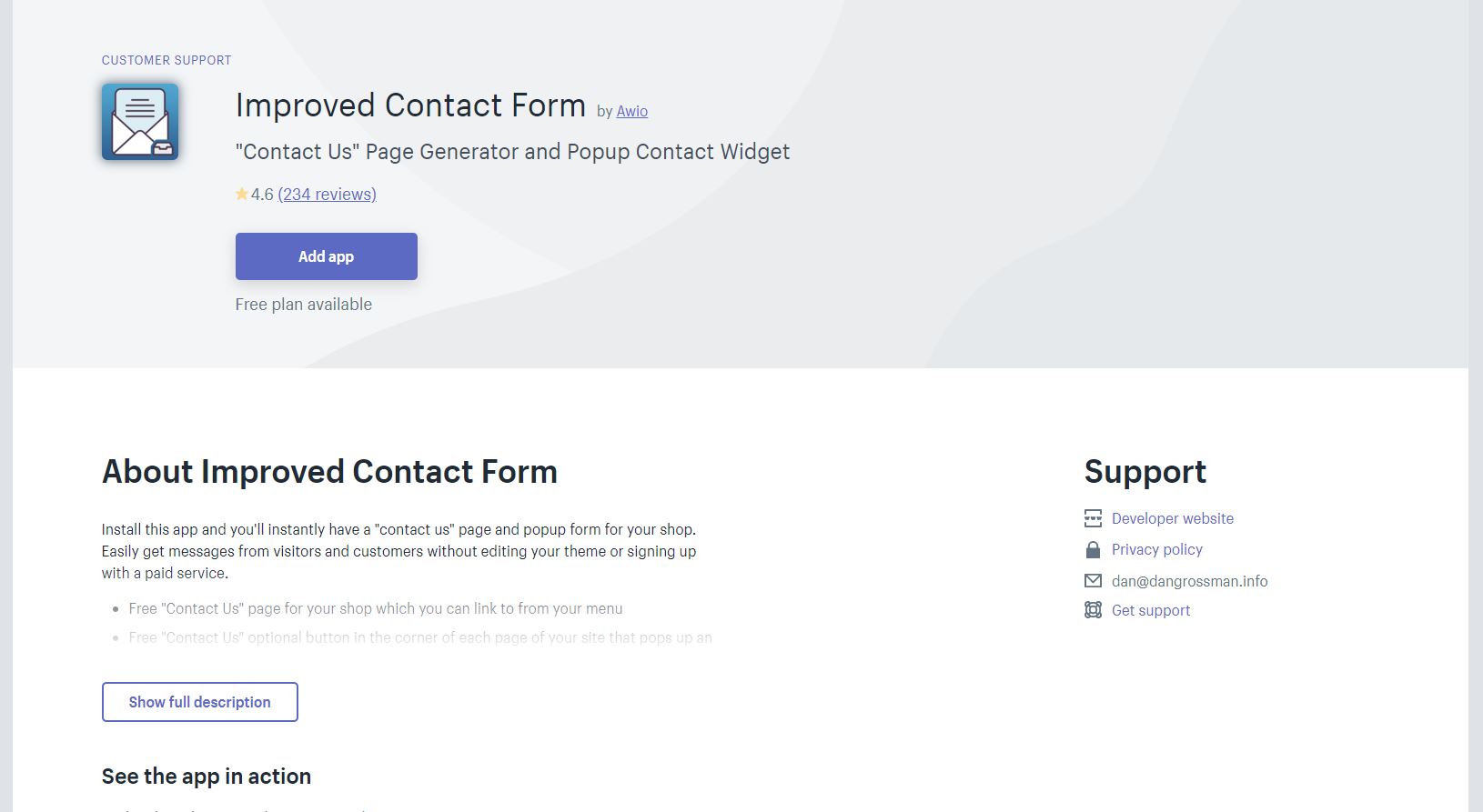Open the Get support link
The height and width of the screenshot is (812, 1483).
[1151, 610]
